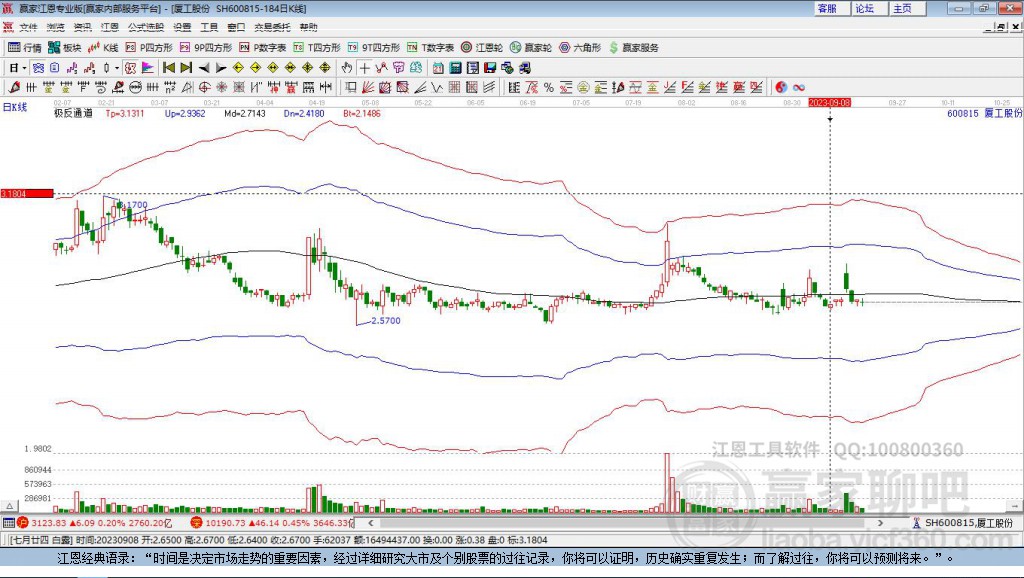
Task: Click the 600815 厦工股份 stock label
Action: 984,113
